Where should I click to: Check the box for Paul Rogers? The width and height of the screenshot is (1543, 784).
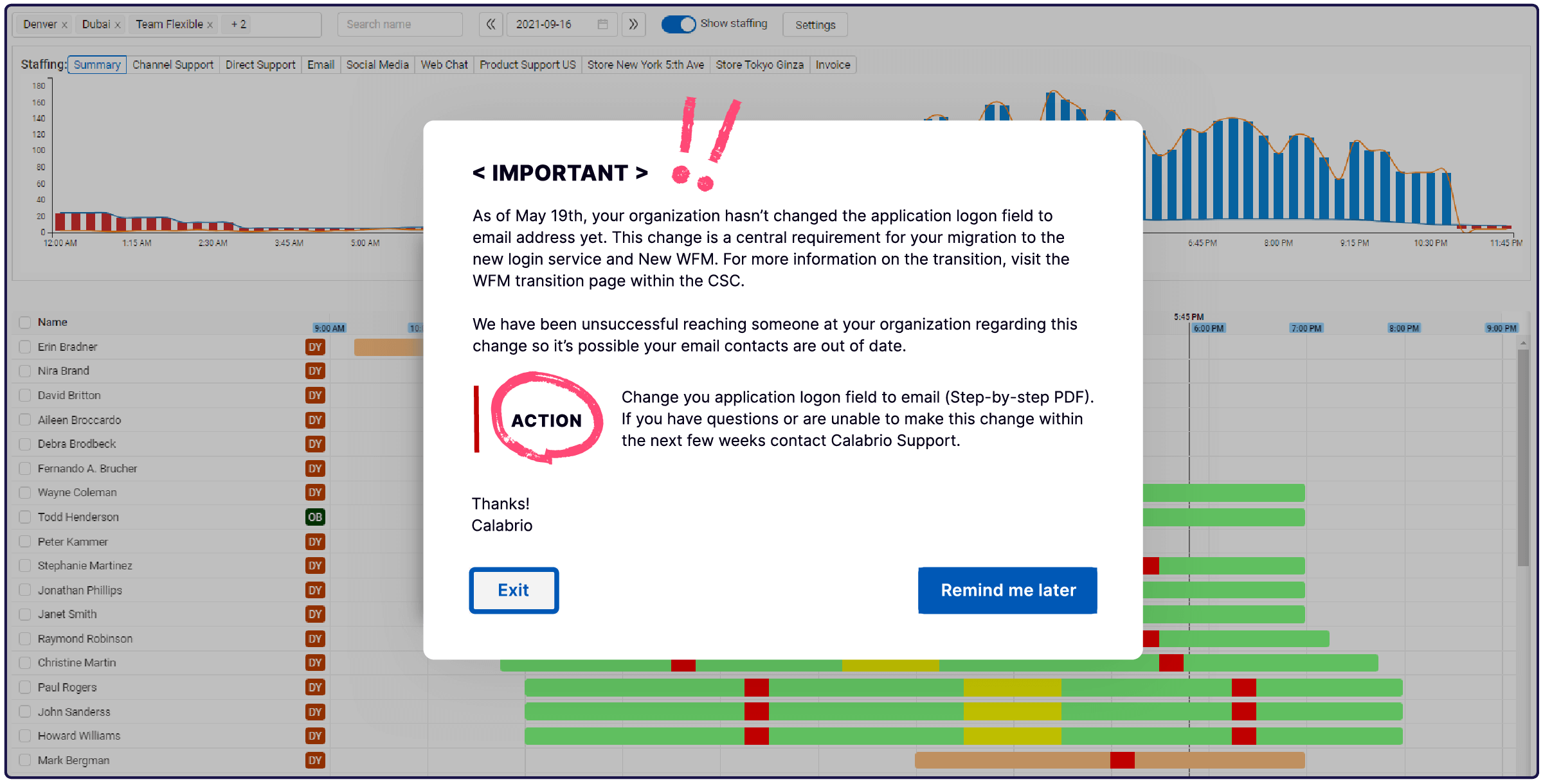25,688
